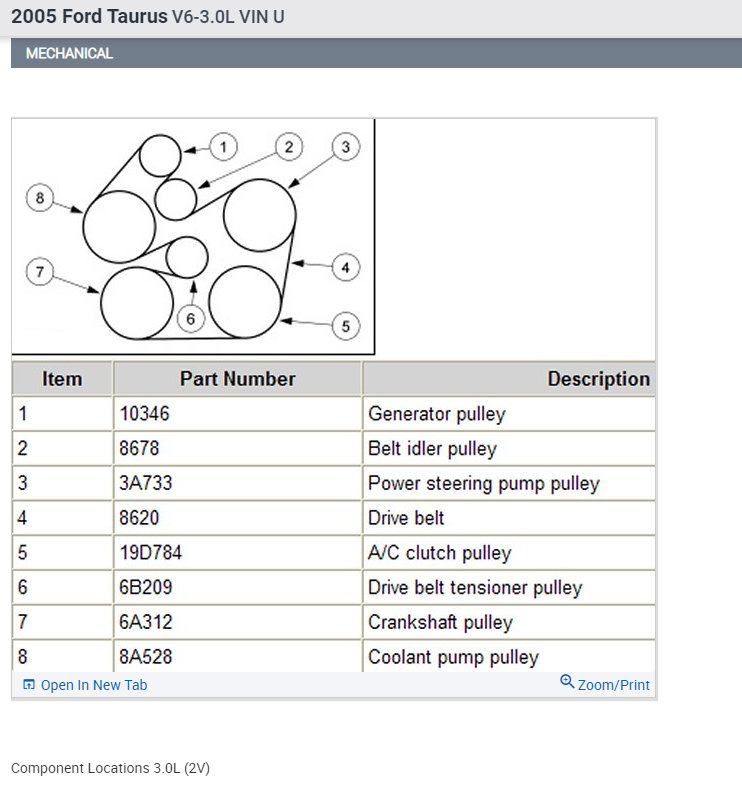Click the Drive belt tensioner pulley row

click(x=474, y=588)
